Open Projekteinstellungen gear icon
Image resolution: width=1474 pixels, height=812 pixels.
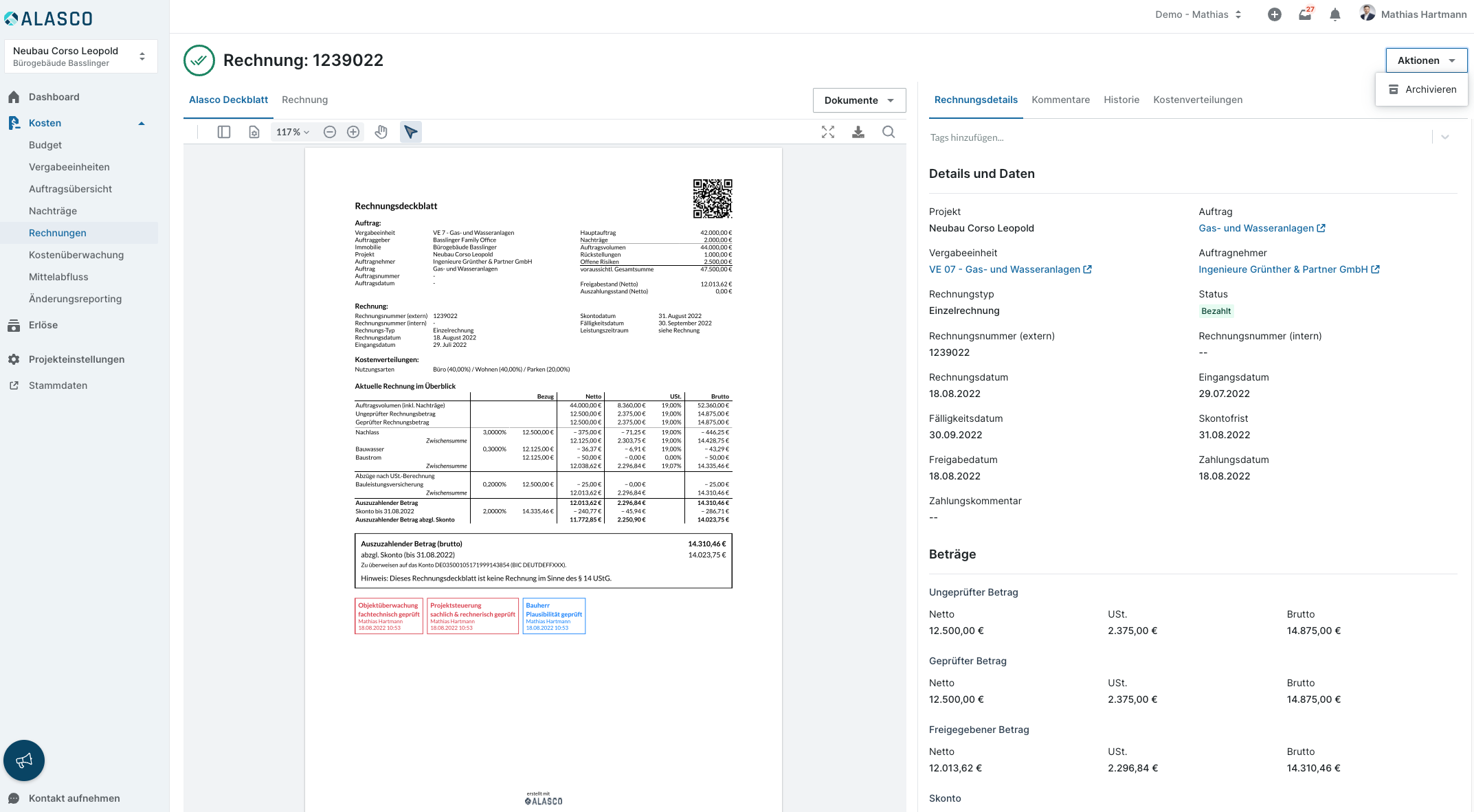point(14,359)
